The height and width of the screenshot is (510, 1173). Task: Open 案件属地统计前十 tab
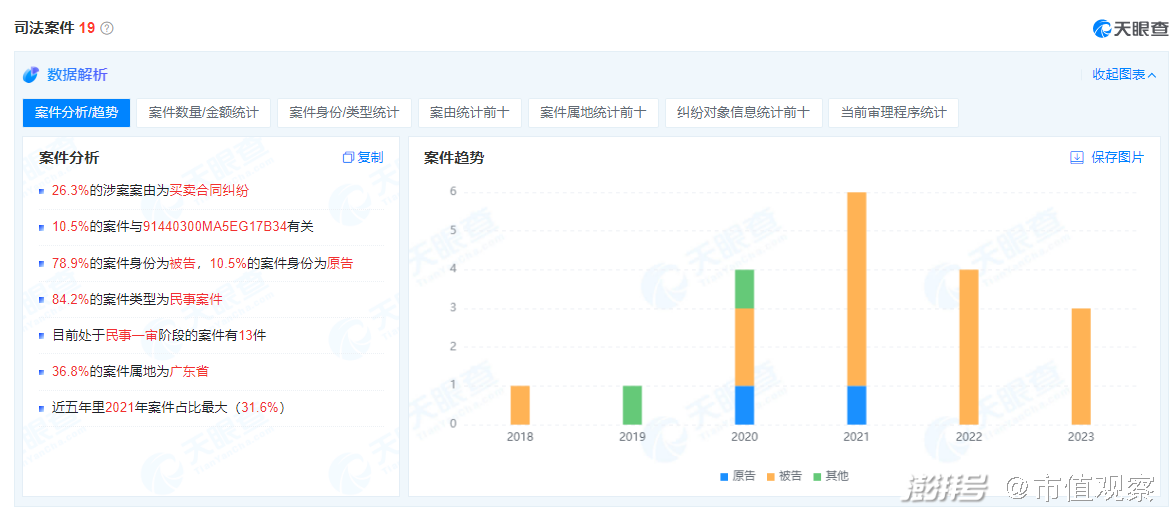[593, 113]
